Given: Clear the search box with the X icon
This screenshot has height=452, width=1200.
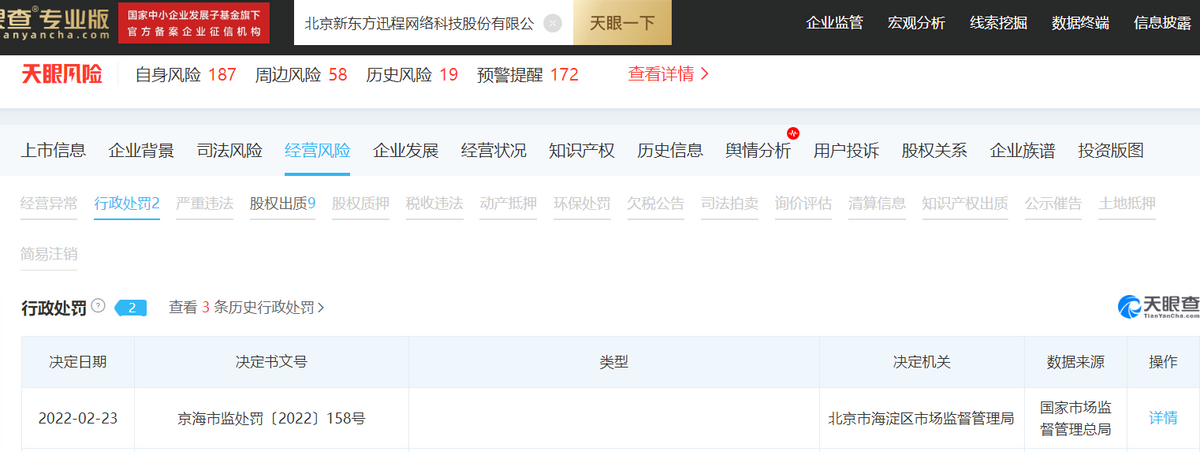Looking at the screenshot, I should tap(552, 23).
